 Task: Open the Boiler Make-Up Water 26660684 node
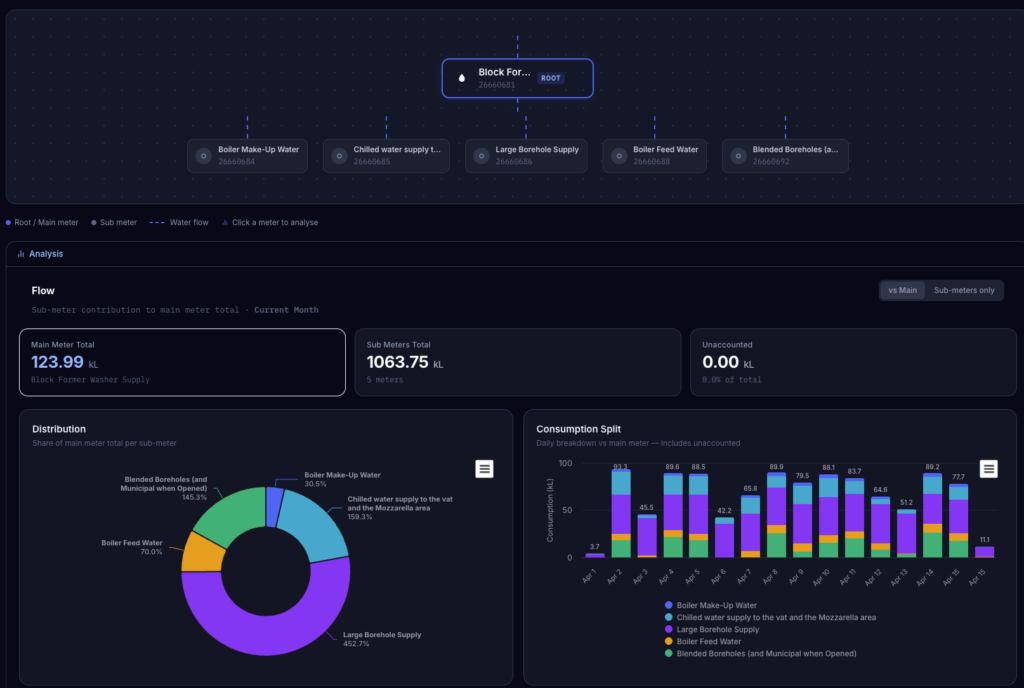247,156
